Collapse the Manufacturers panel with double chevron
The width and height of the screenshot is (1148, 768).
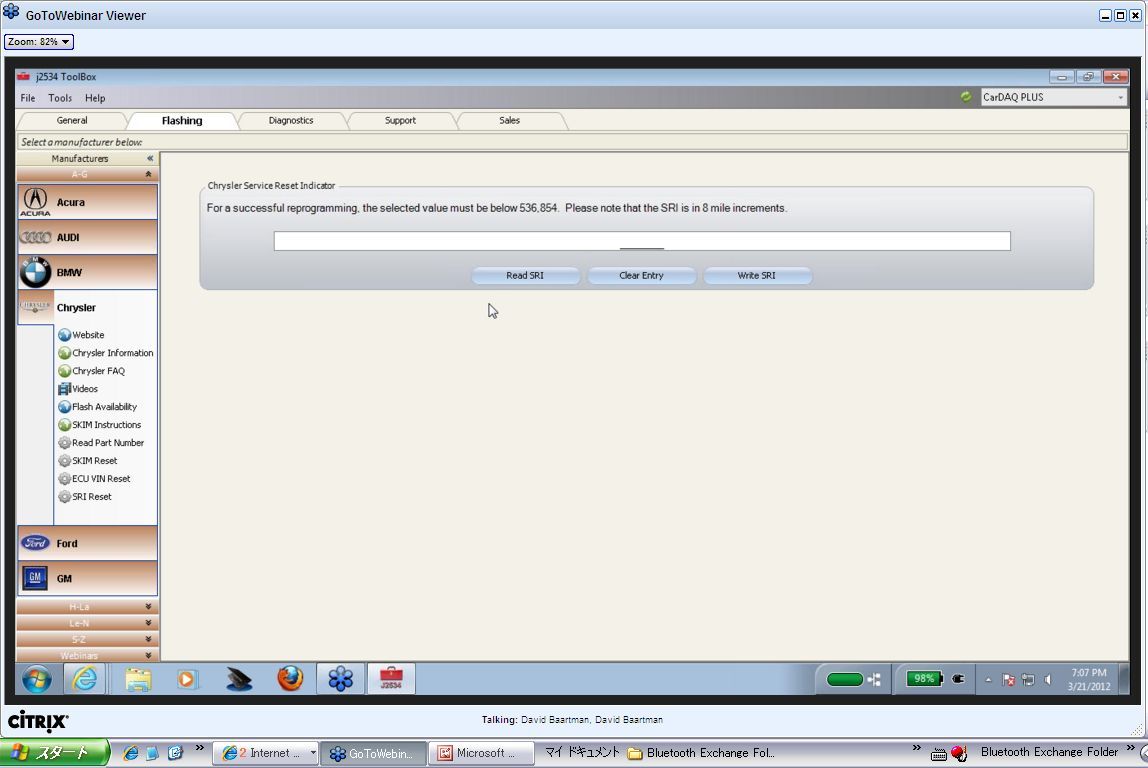click(x=150, y=158)
